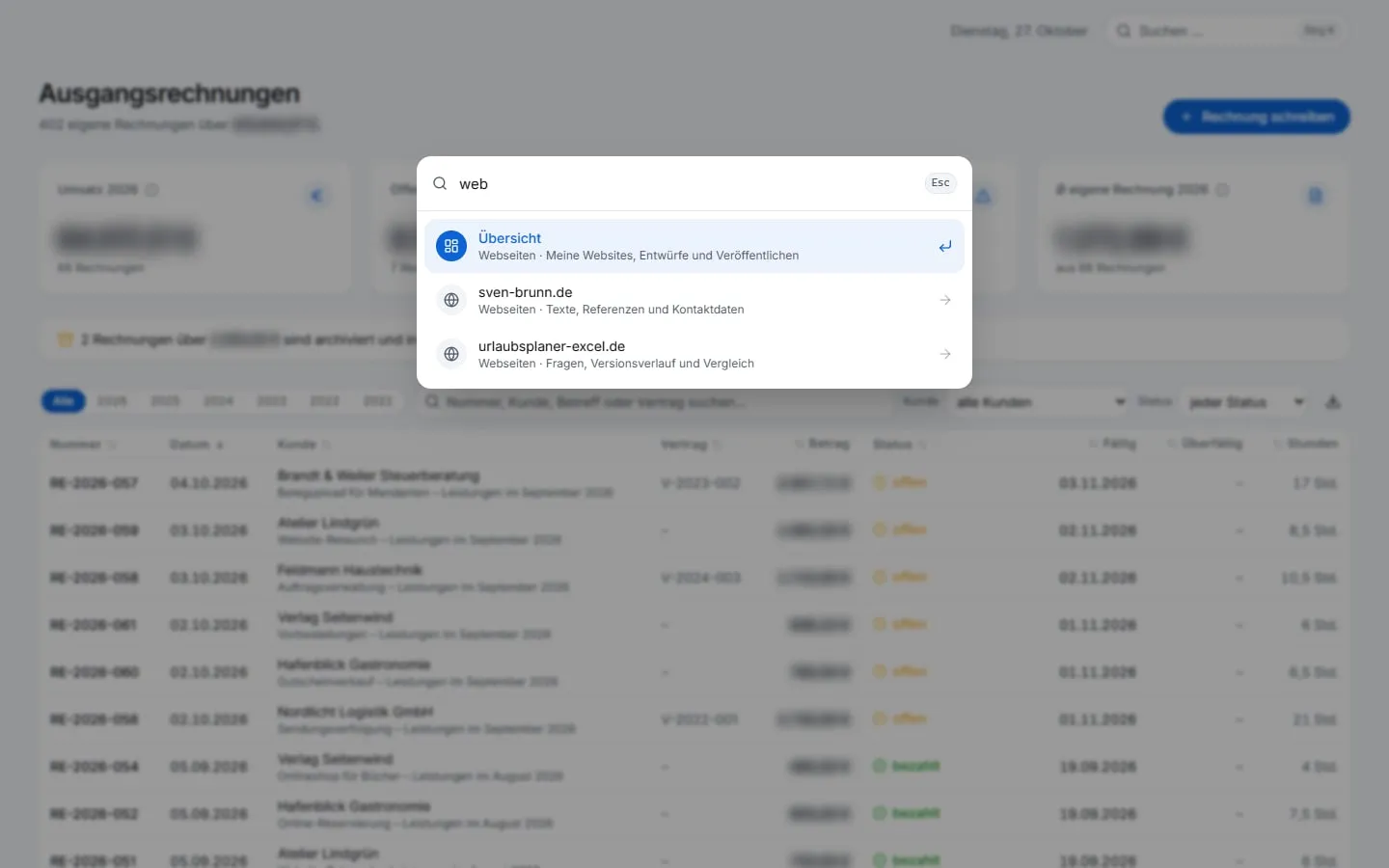Click the arrow on the urlaubsplaner-excel.de row
Viewport: 1389px width, 868px height.
945,354
